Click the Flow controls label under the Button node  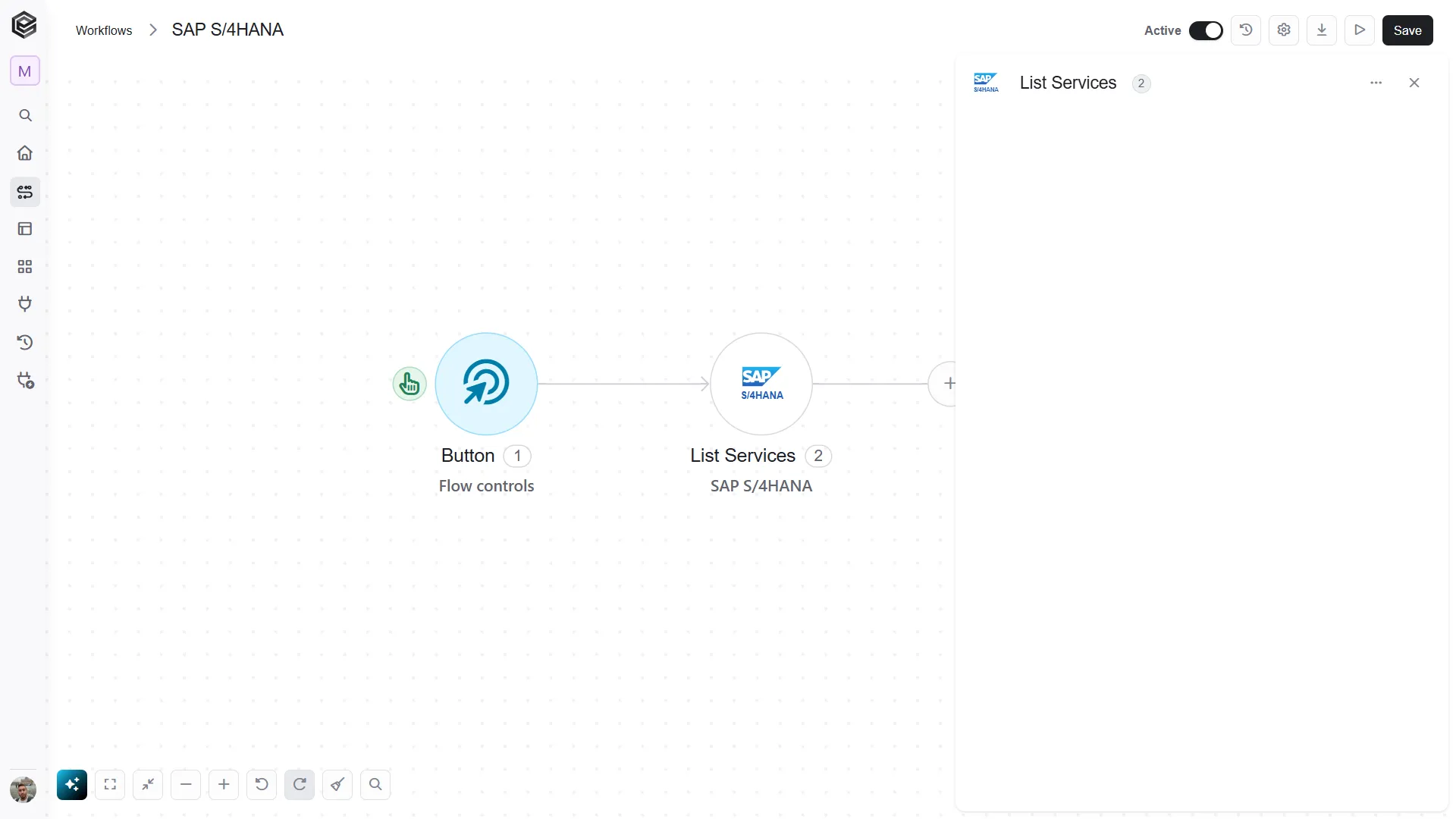[x=486, y=486]
